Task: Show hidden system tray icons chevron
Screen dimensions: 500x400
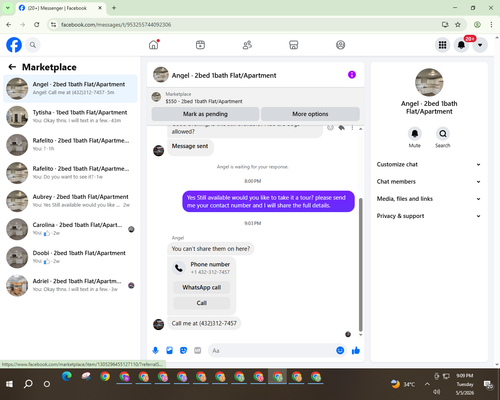Action: 427,384
